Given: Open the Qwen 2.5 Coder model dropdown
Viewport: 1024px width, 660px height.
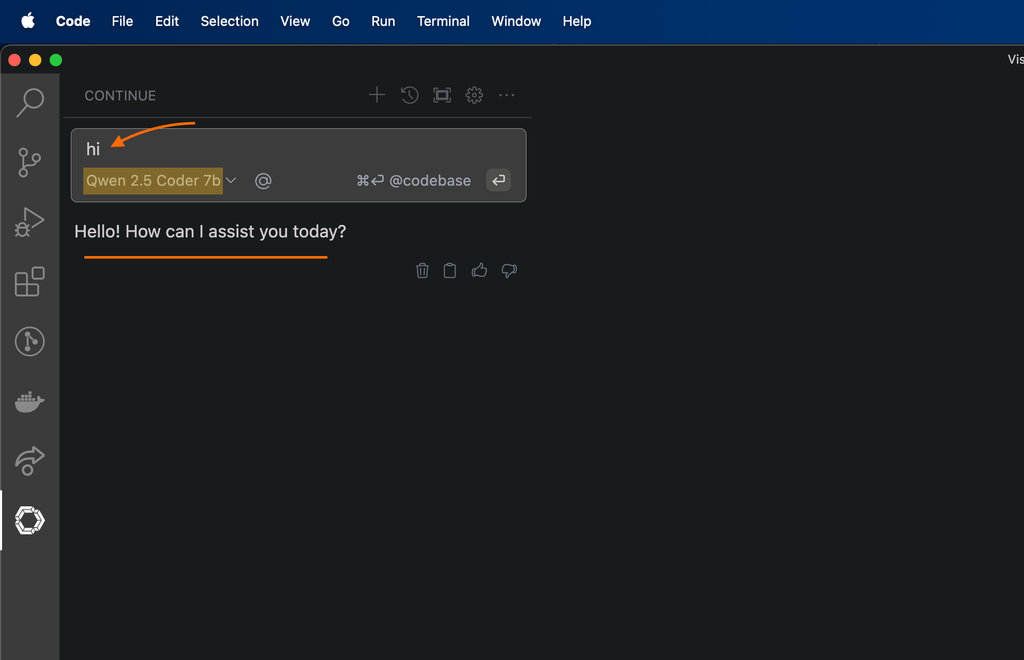Looking at the screenshot, I should click(x=160, y=180).
